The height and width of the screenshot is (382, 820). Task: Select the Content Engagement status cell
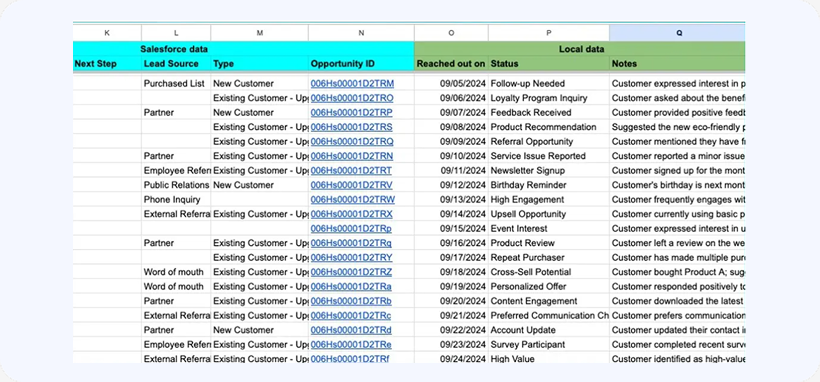(549, 301)
